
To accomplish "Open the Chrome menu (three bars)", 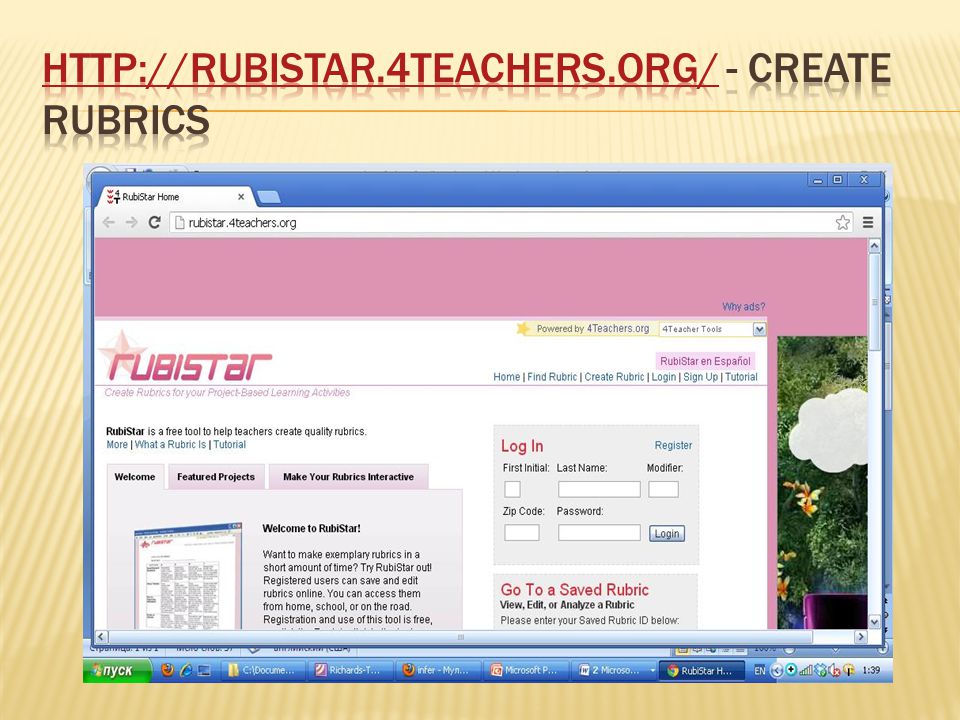I will tap(868, 222).
